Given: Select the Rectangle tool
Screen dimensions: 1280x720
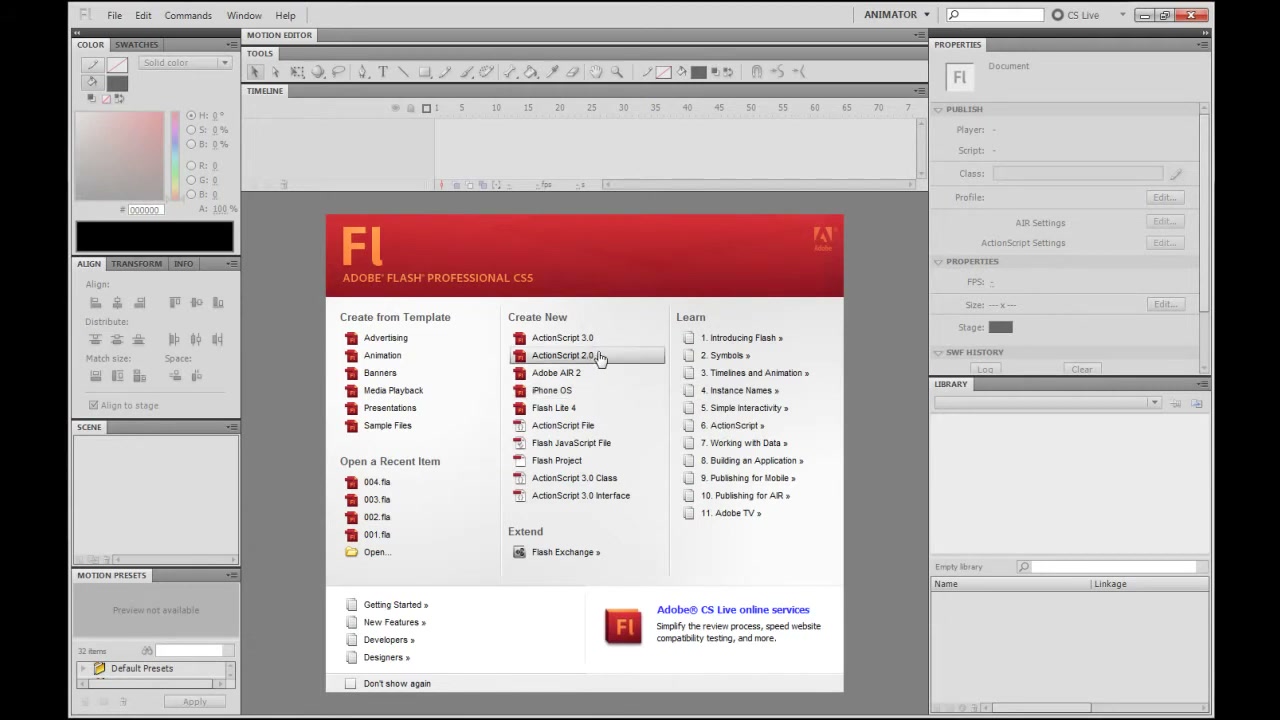Looking at the screenshot, I should pos(425,72).
